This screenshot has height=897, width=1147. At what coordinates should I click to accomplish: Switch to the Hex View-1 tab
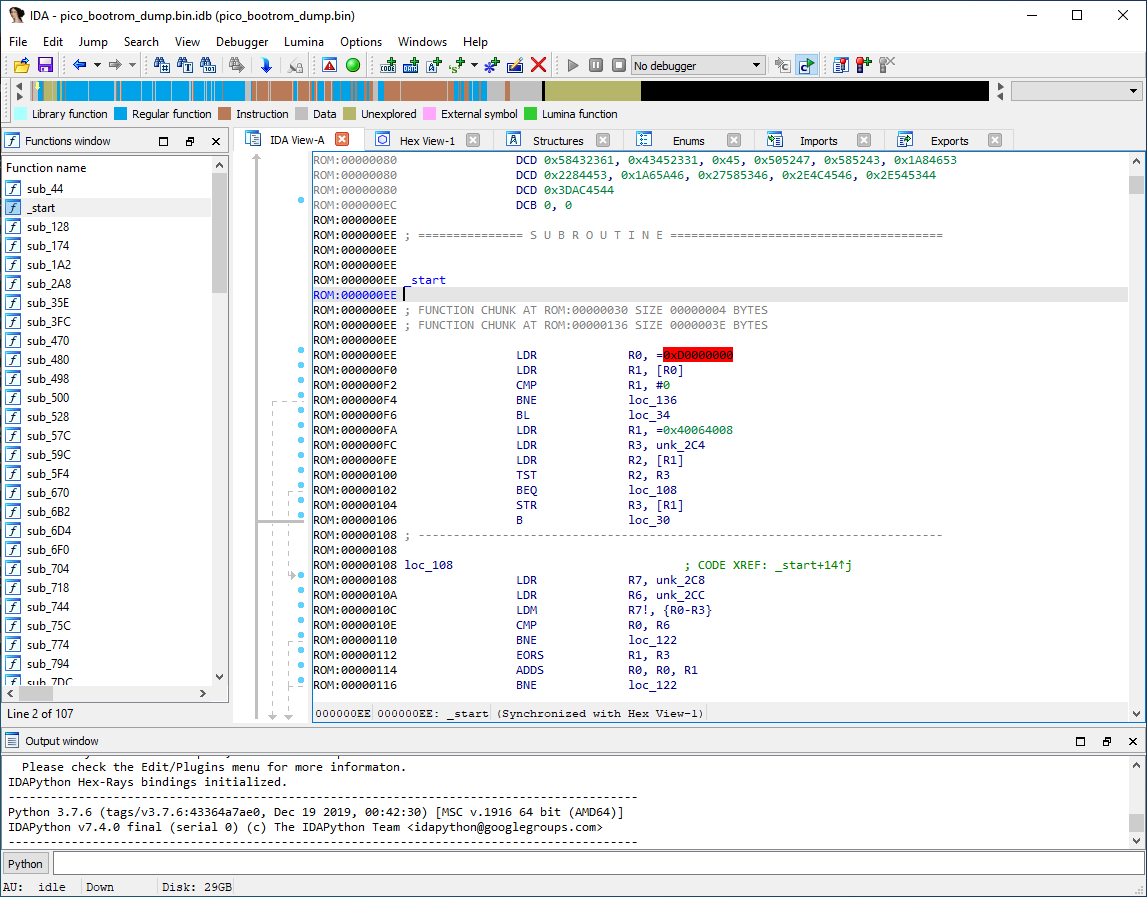[x=427, y=140]
